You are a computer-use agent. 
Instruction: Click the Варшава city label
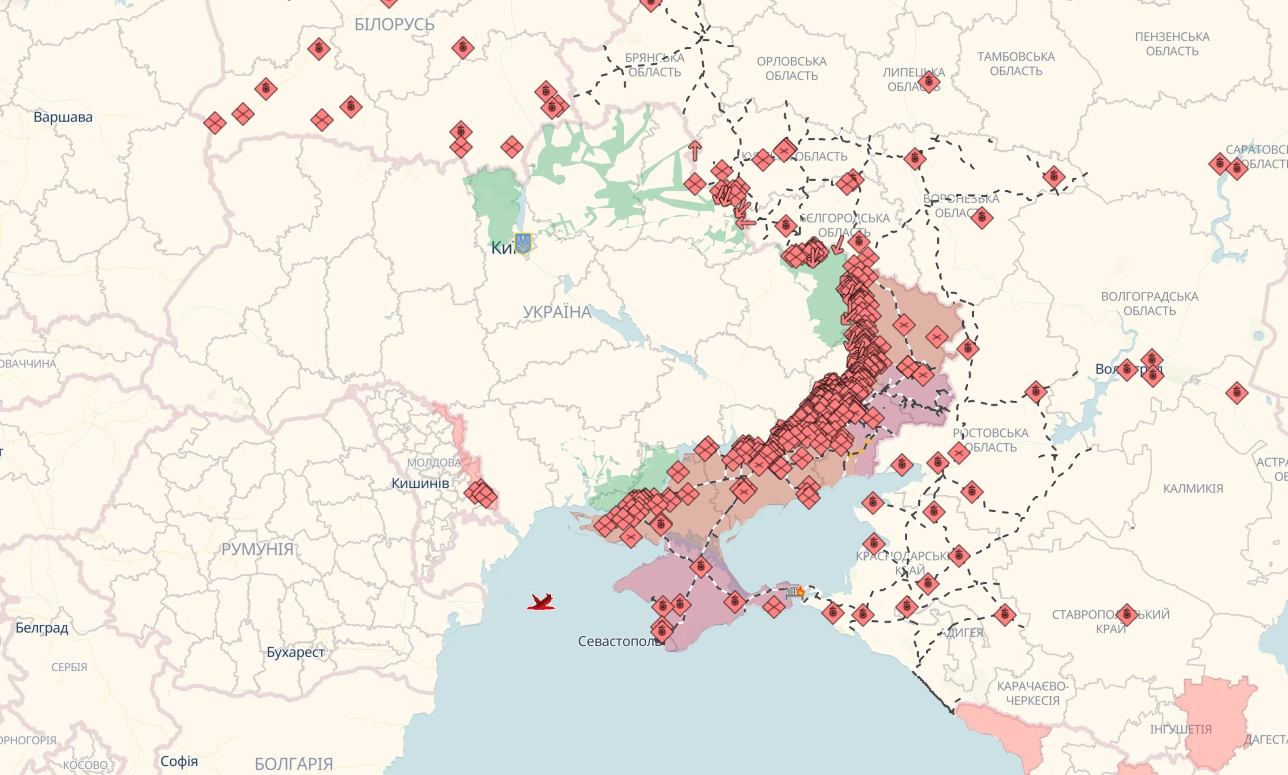[63, 117]
